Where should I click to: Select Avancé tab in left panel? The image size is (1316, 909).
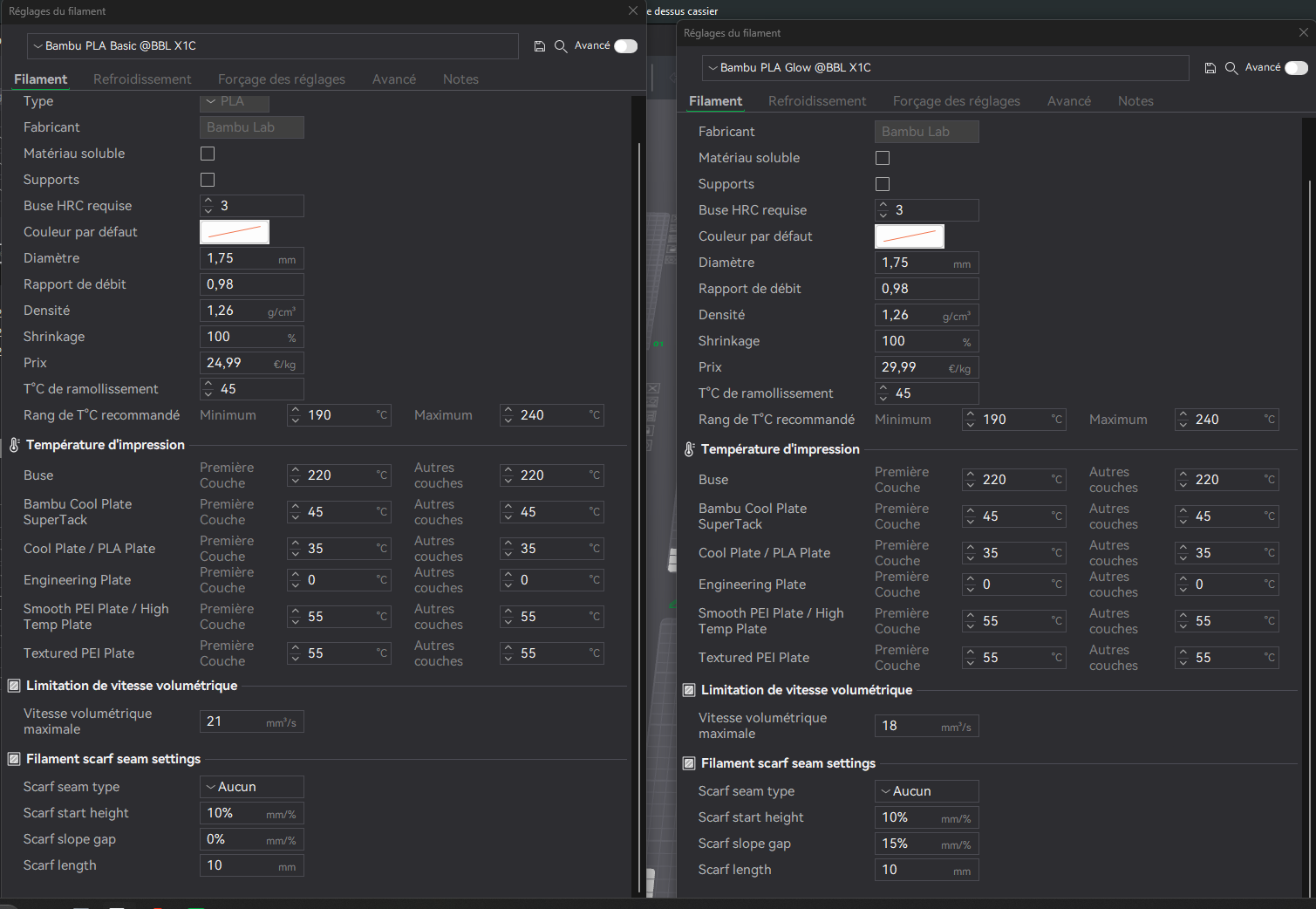394,79
